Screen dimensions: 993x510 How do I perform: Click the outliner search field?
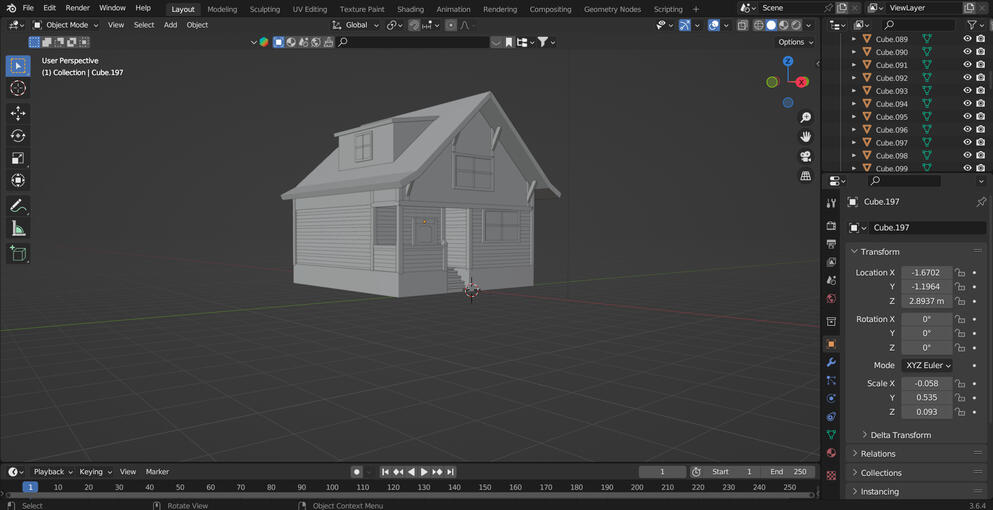(x=918, y=25)
